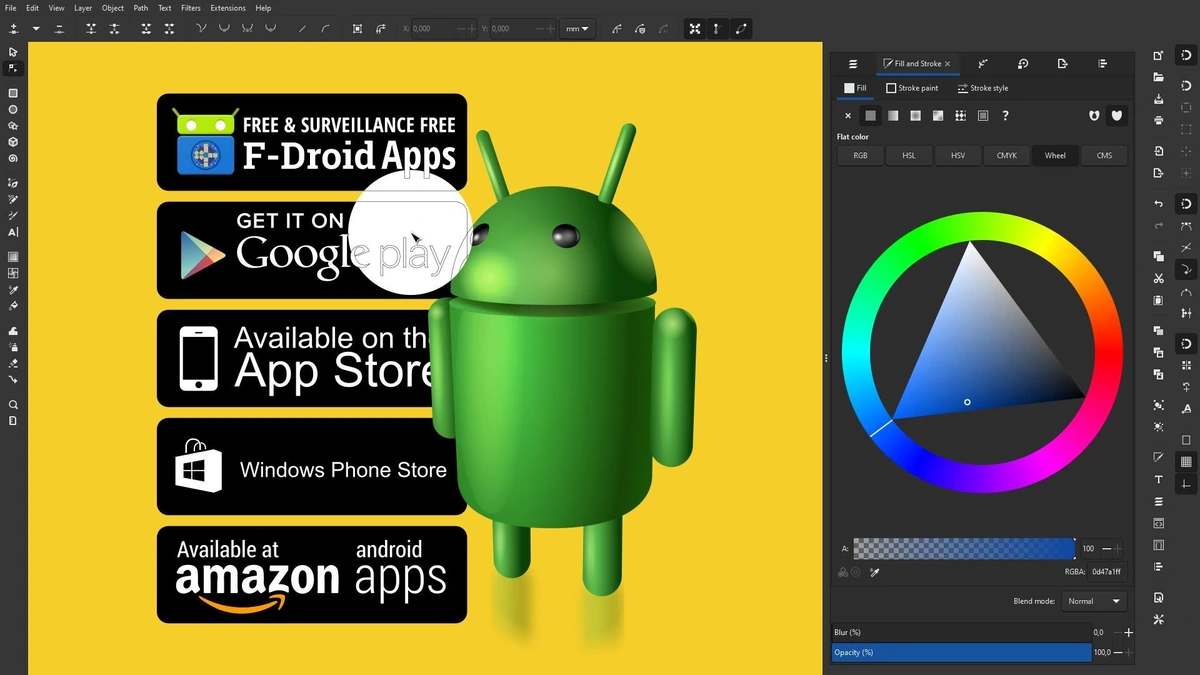The height and width of the screenshot is (675, 1200).
Task: Open the Blend mode dropdown
Action: 1093,600
